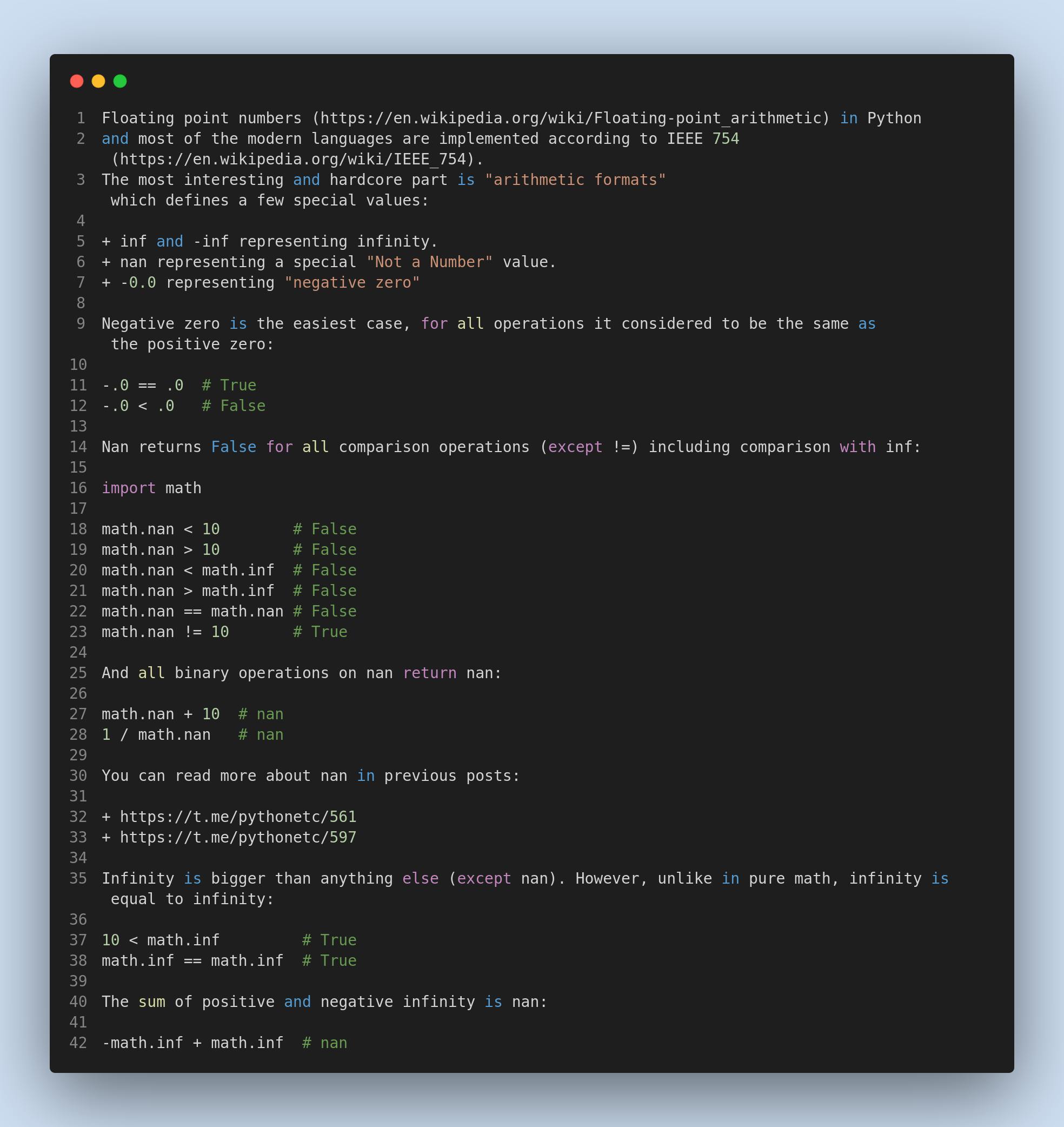Image resolution: width=1064 pixels, height=1127 pixels.
Task: Click '1 / math.nan' code line
Action: pos(156,734)
